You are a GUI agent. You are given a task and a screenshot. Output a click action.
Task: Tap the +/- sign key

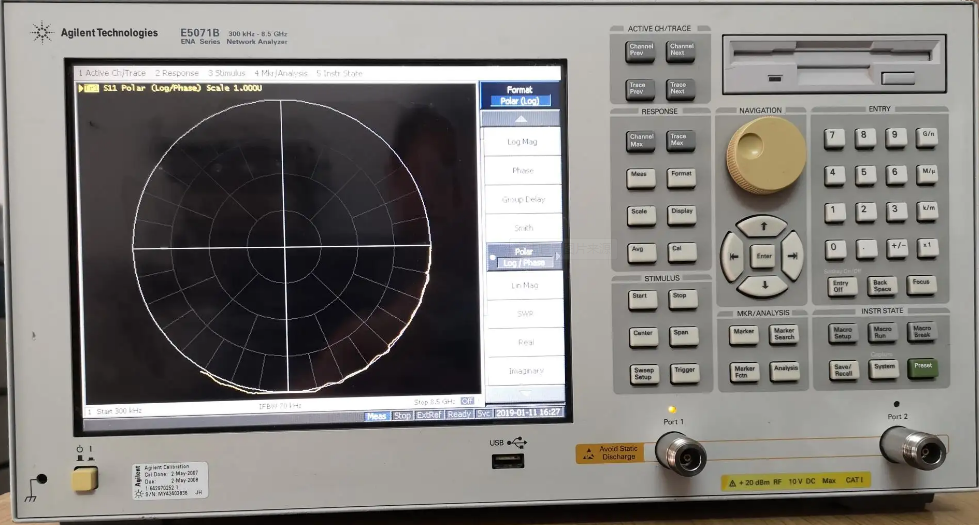tap(897, 248)
